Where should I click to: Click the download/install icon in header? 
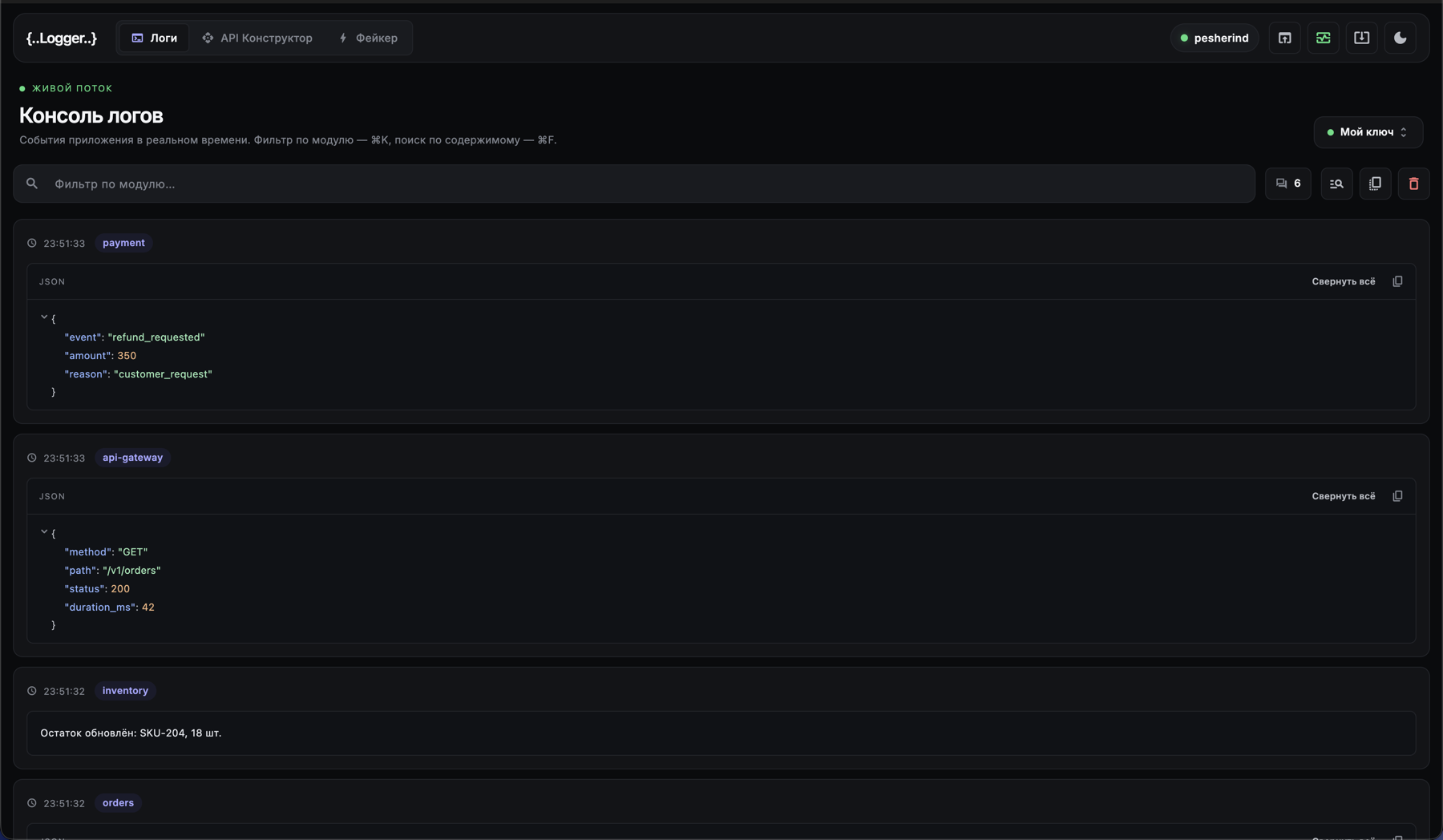point(1361,38)
